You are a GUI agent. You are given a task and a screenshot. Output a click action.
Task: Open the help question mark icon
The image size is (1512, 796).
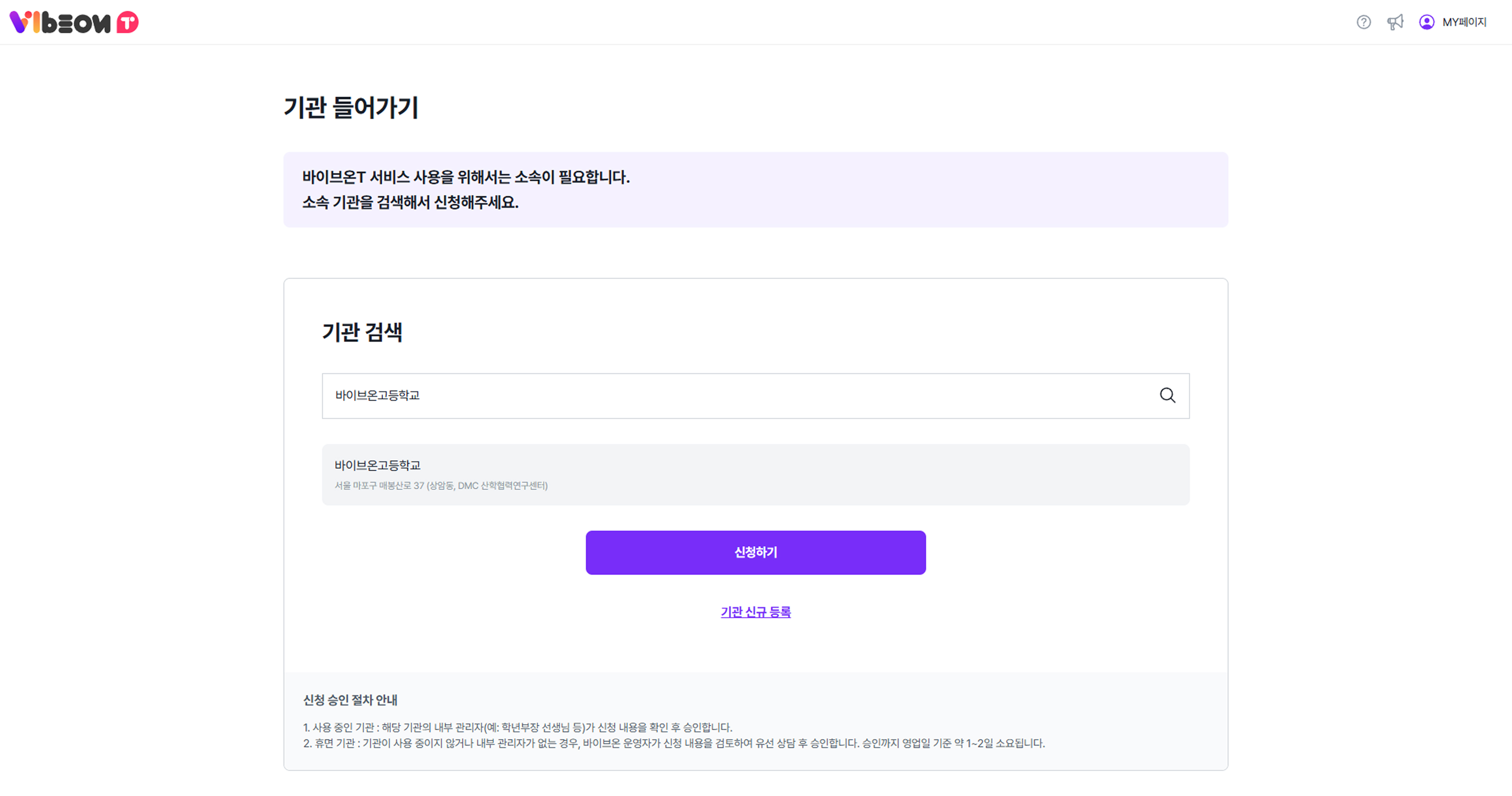(x=1364, y=22)
